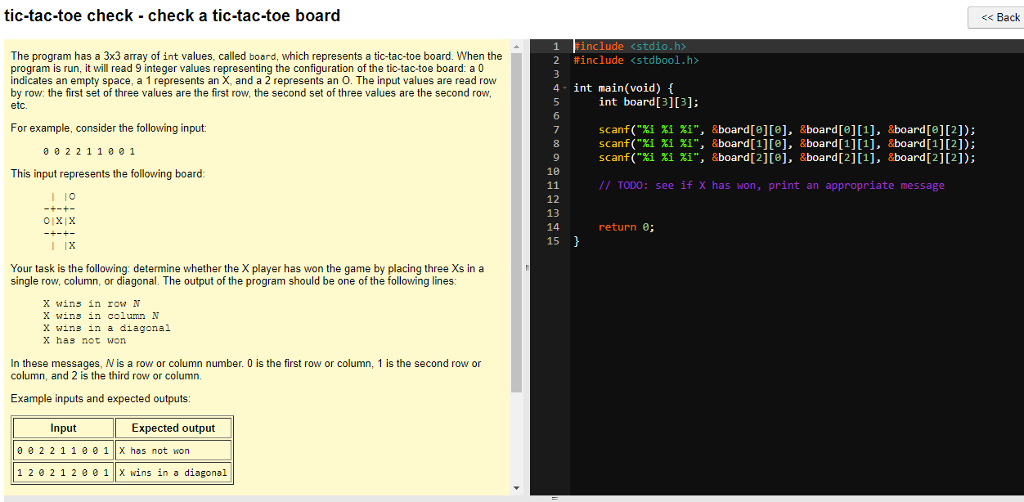Click the TODO comment line
Image resolution: width=1024 pixels, height=502 pixels.
tap(771, 185)
